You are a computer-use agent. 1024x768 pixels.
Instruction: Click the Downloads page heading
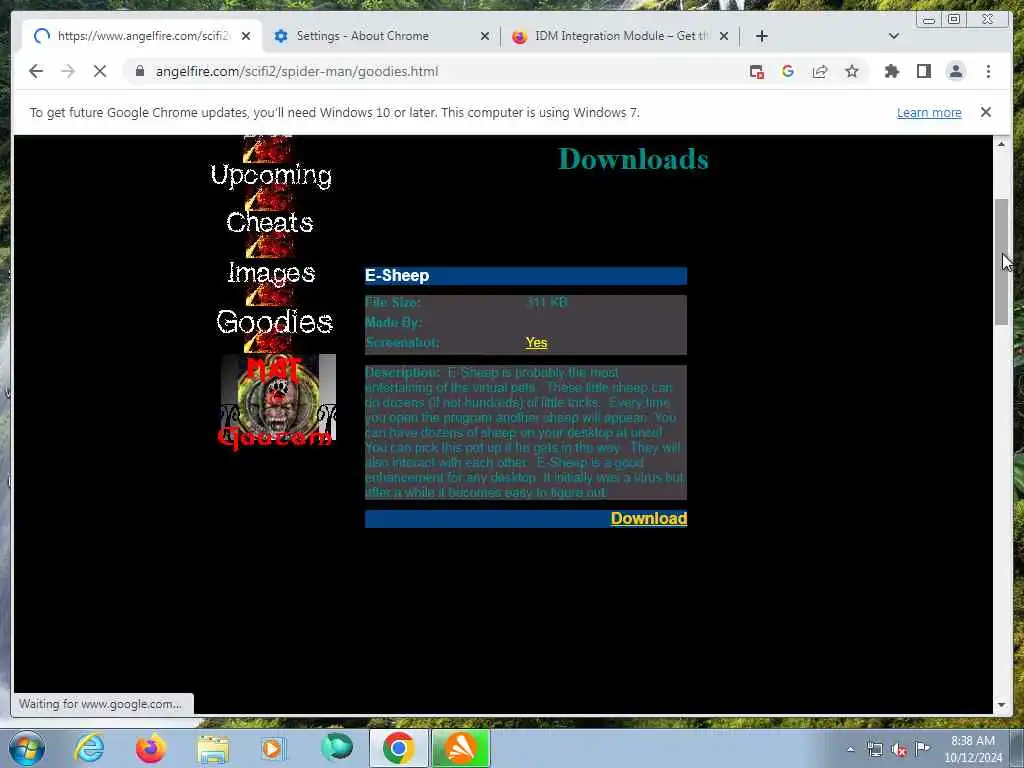click(633, 159)
